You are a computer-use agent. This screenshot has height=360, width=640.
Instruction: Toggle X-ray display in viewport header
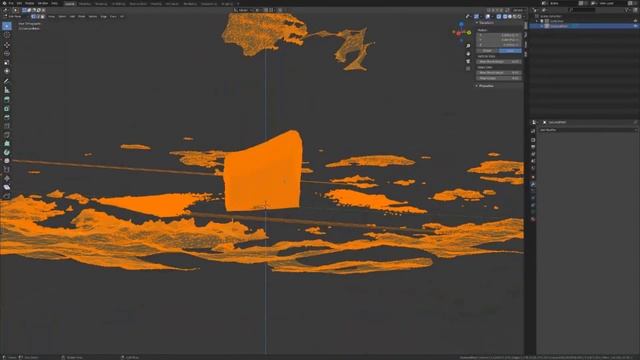[x=498, y=16]
